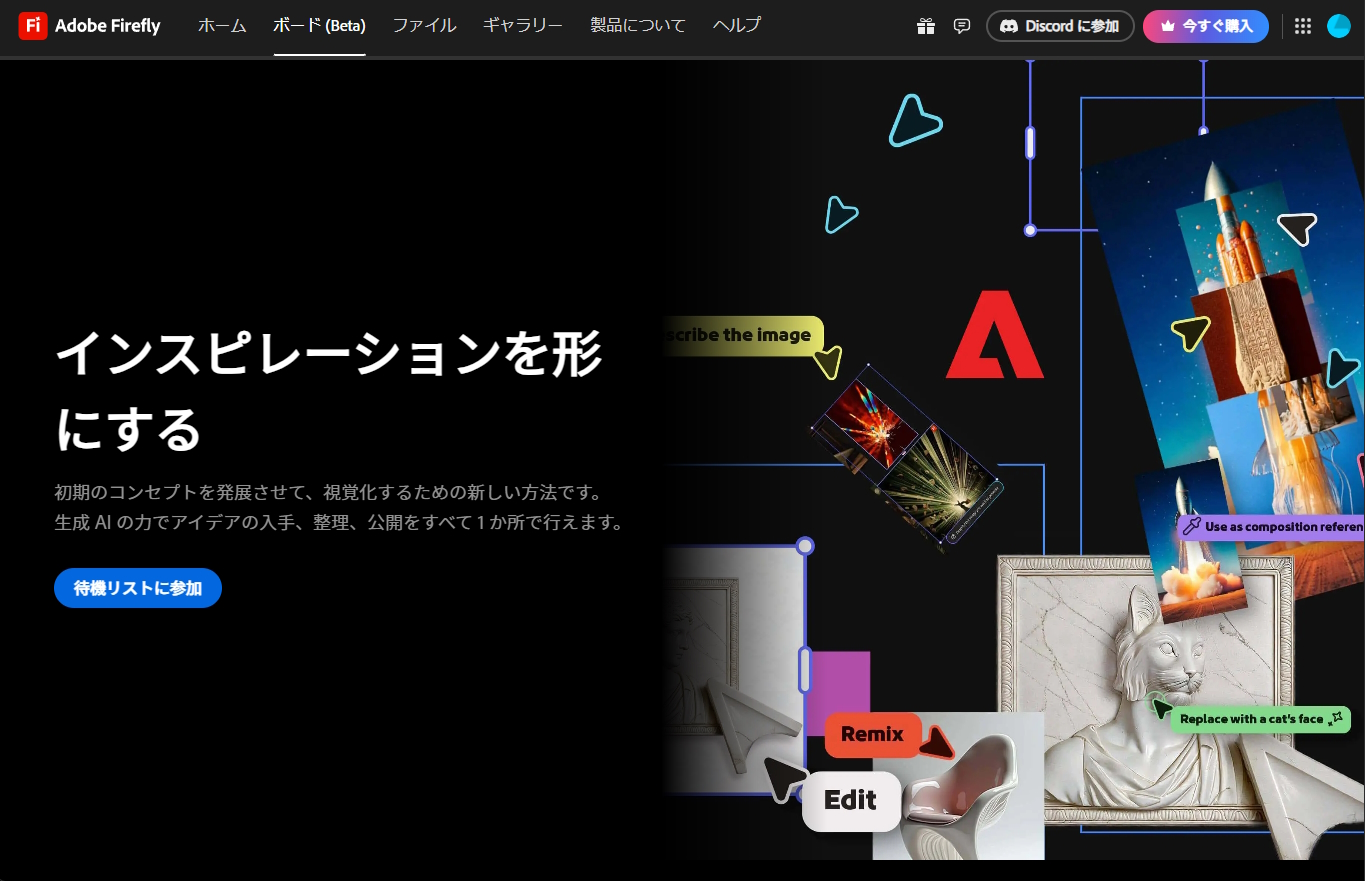Open the Adobe app launcher grid icon
This screenshot has height=881, width=1365.
click(x=1302, y=26)
